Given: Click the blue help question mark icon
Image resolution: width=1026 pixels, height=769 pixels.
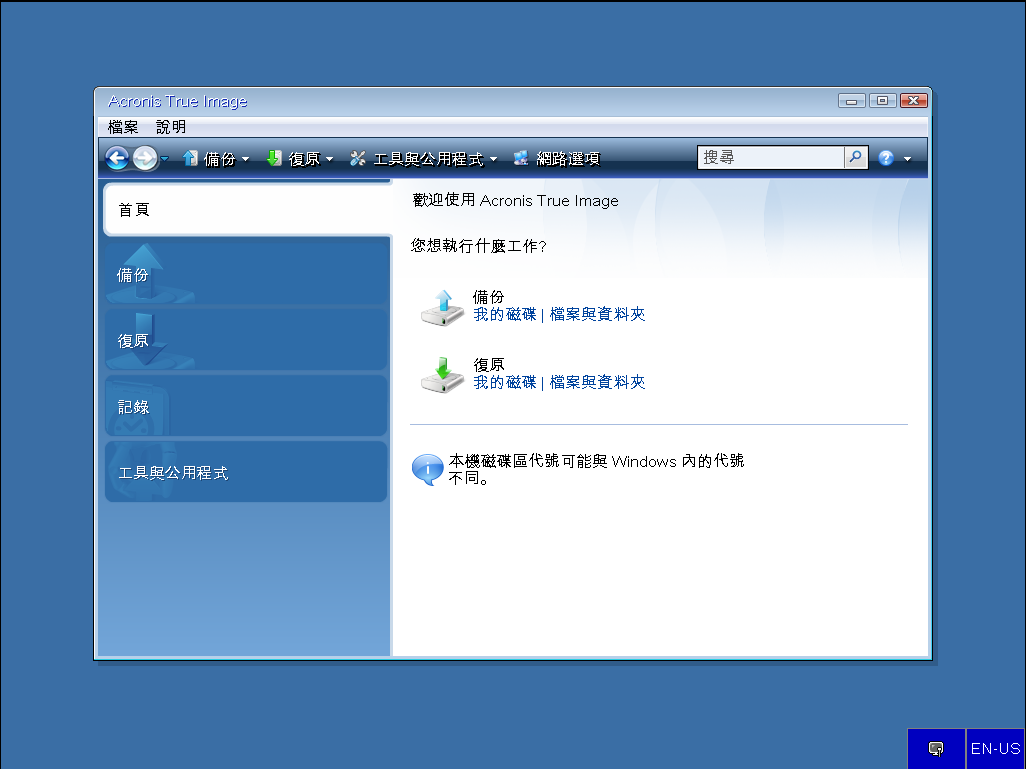Looking at the screenshot, I should tap(886, 158).
